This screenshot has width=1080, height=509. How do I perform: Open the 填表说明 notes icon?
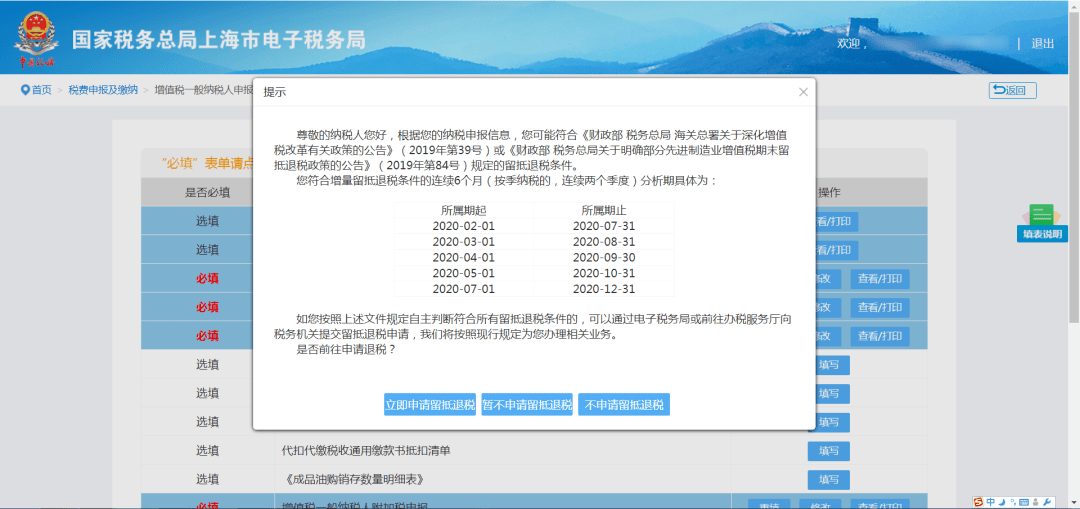[x=1042, y=222]
